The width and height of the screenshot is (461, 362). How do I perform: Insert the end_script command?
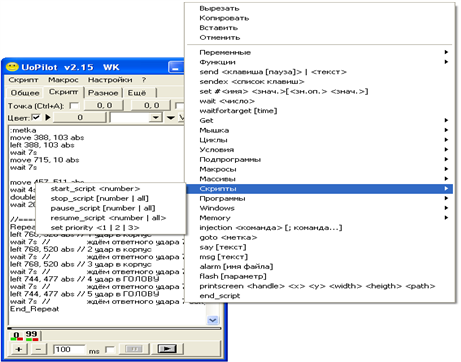319,296
